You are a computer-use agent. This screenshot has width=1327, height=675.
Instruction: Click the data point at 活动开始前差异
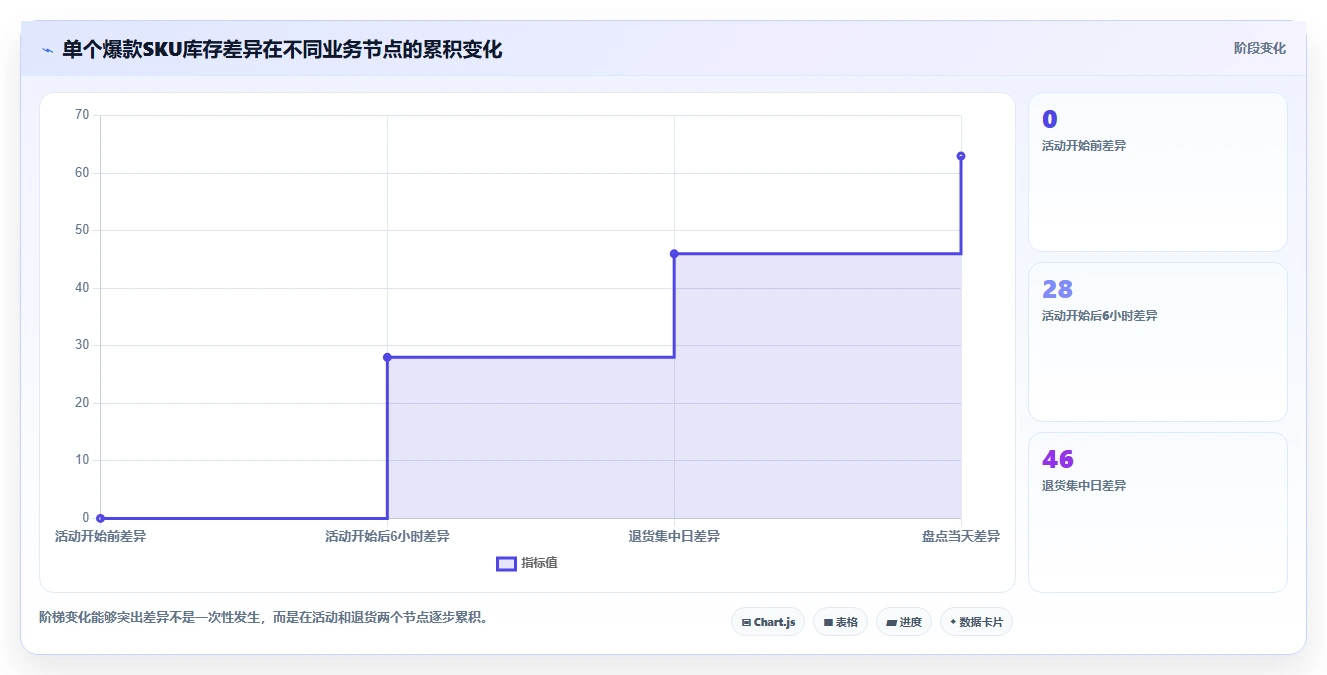point(100,518)
